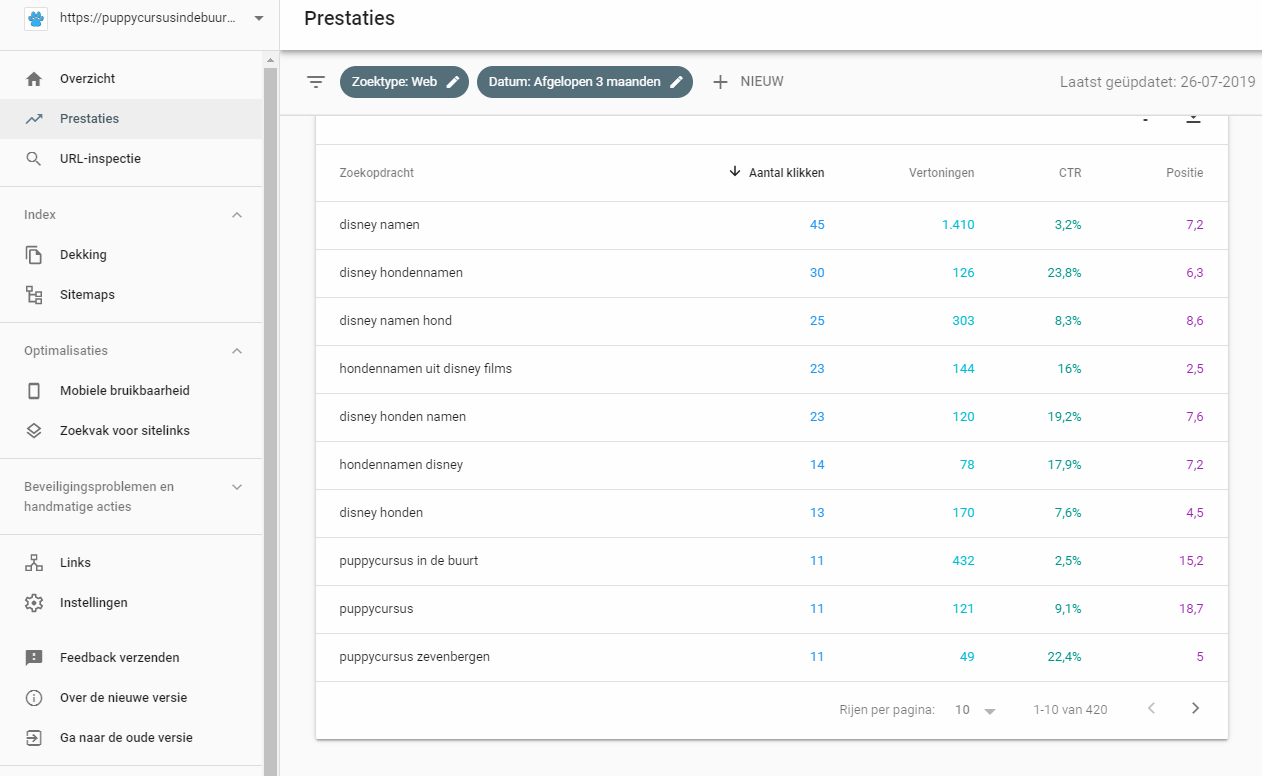Image resolution: width=1262 pixels, height=776 pixels.
Task: Click NIEUW to add filter
Action: [x=762, y=82]
